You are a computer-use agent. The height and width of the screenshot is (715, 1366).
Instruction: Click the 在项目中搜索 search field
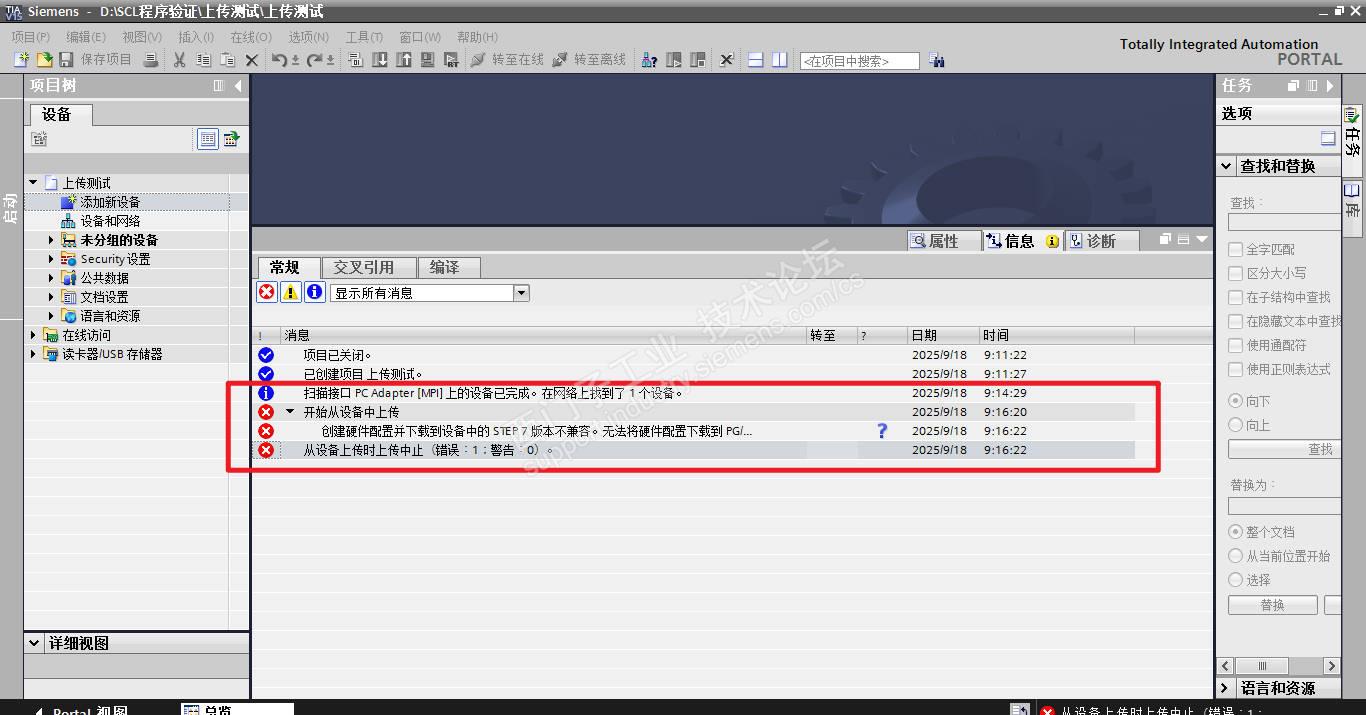pos(859,61)
